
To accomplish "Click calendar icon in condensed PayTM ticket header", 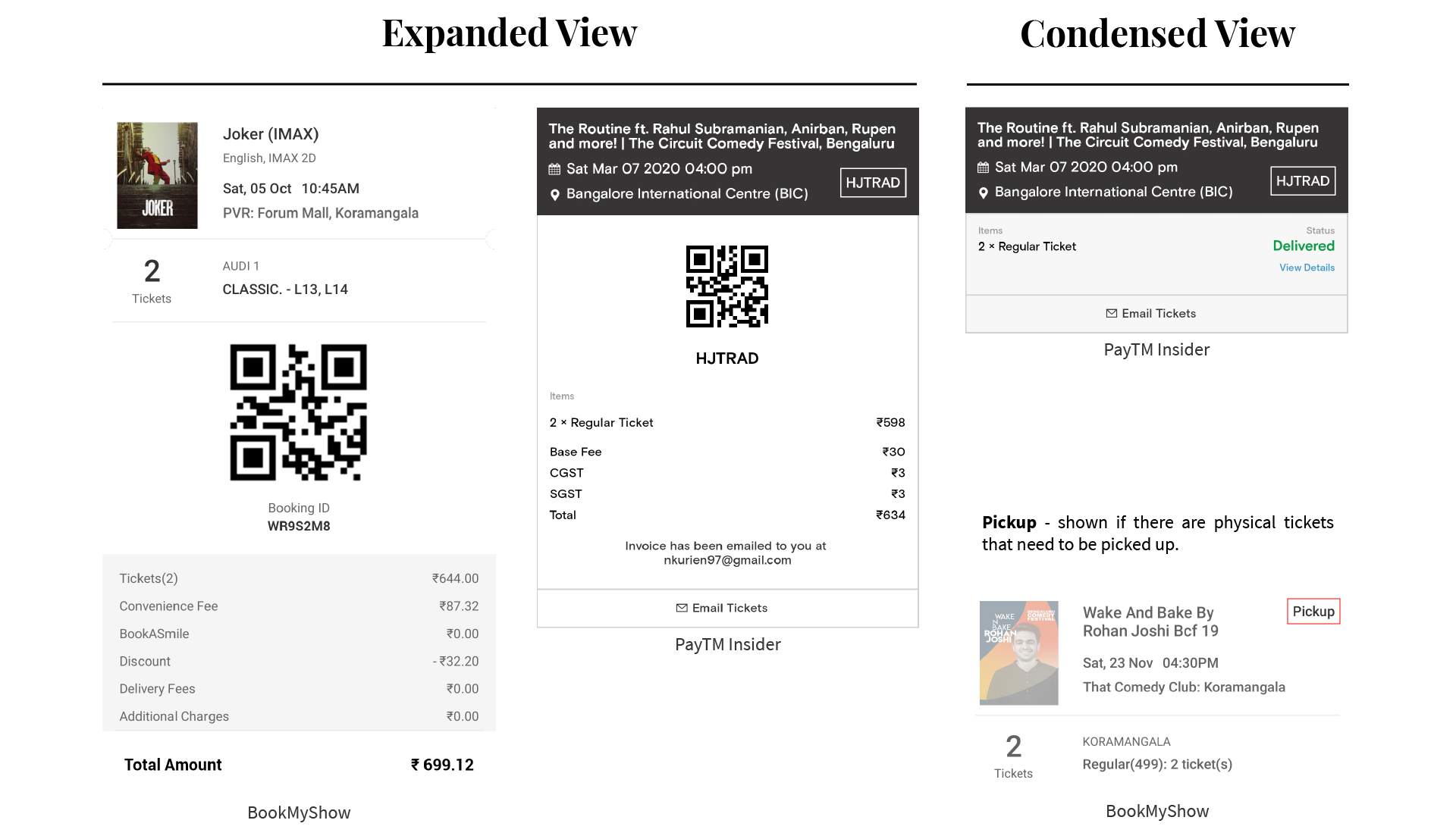I will [984, 167].
